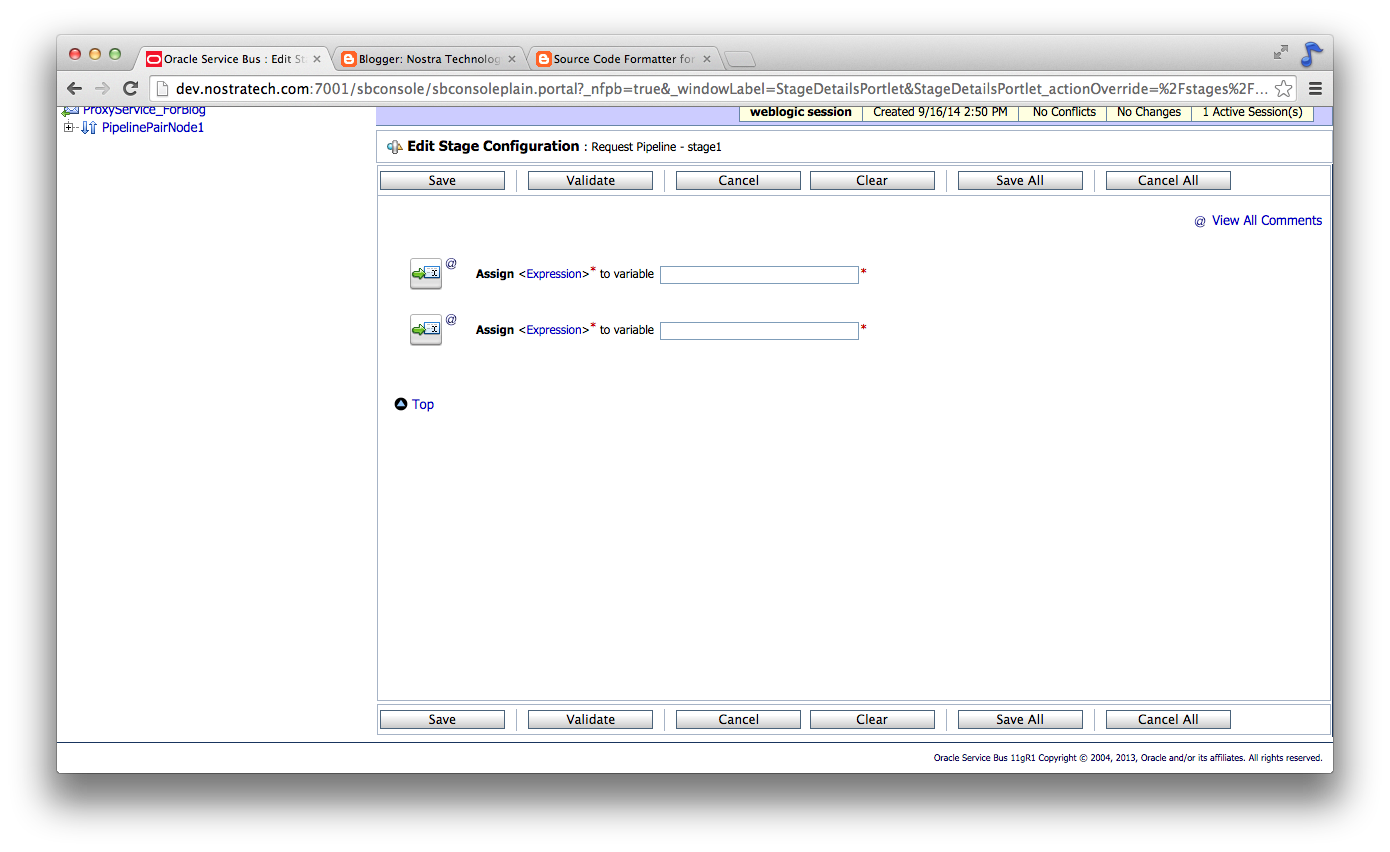This screenshot has height=852, width=1390.
Task: Open a new browser tab
Action: (740, 59)
